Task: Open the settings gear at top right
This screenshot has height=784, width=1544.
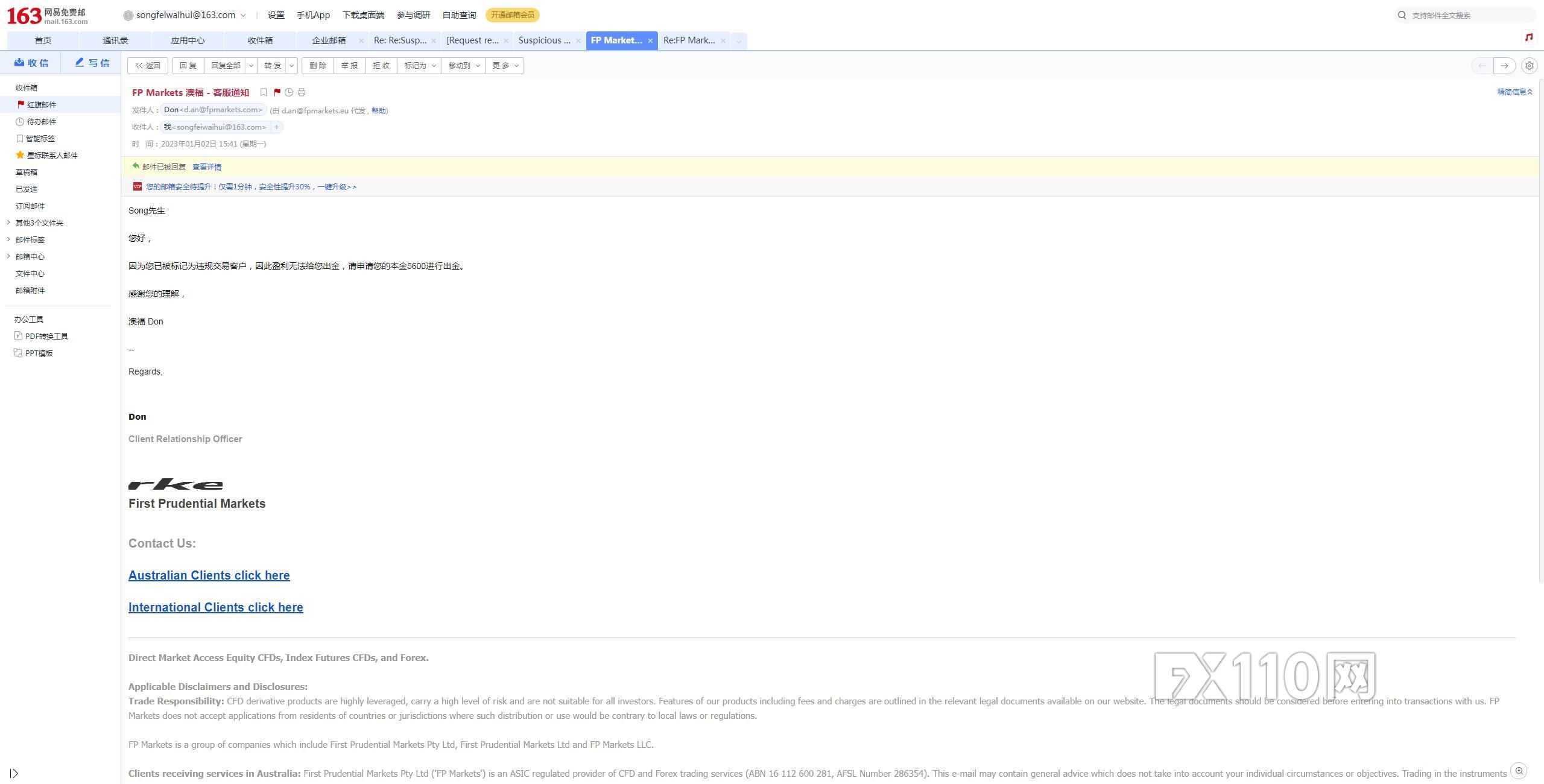Action: pos(1529,66)
